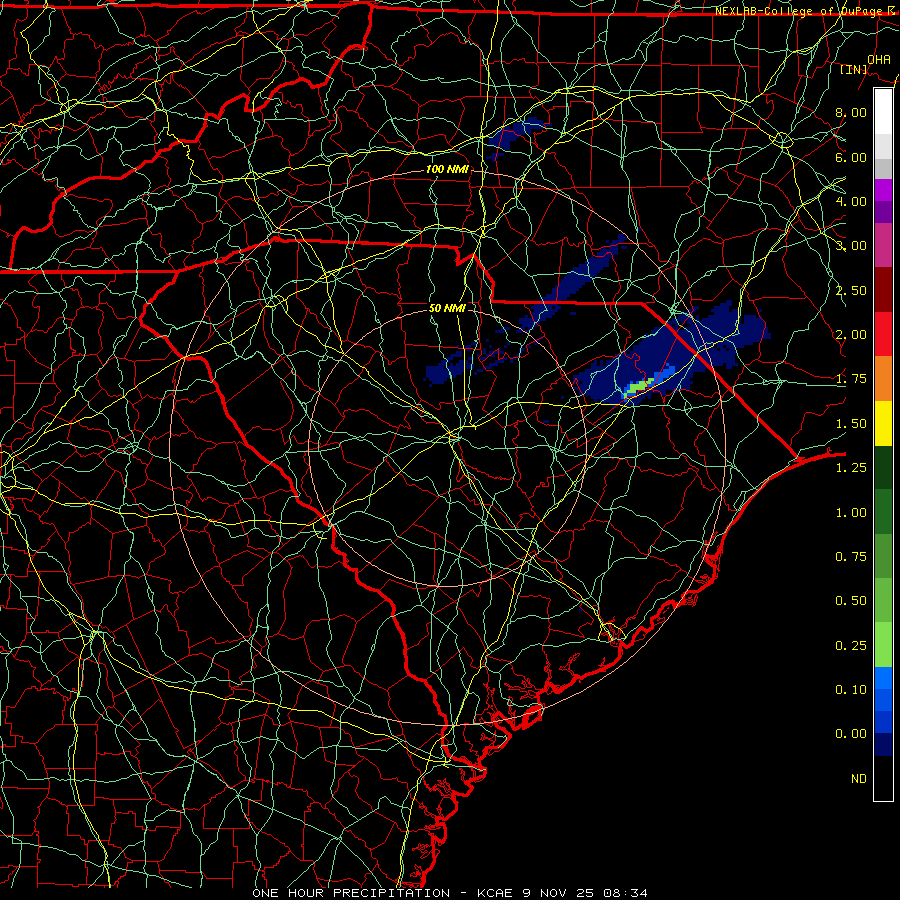Click the 1.50 scale value
900x900 pixels.
pos(851,424)
